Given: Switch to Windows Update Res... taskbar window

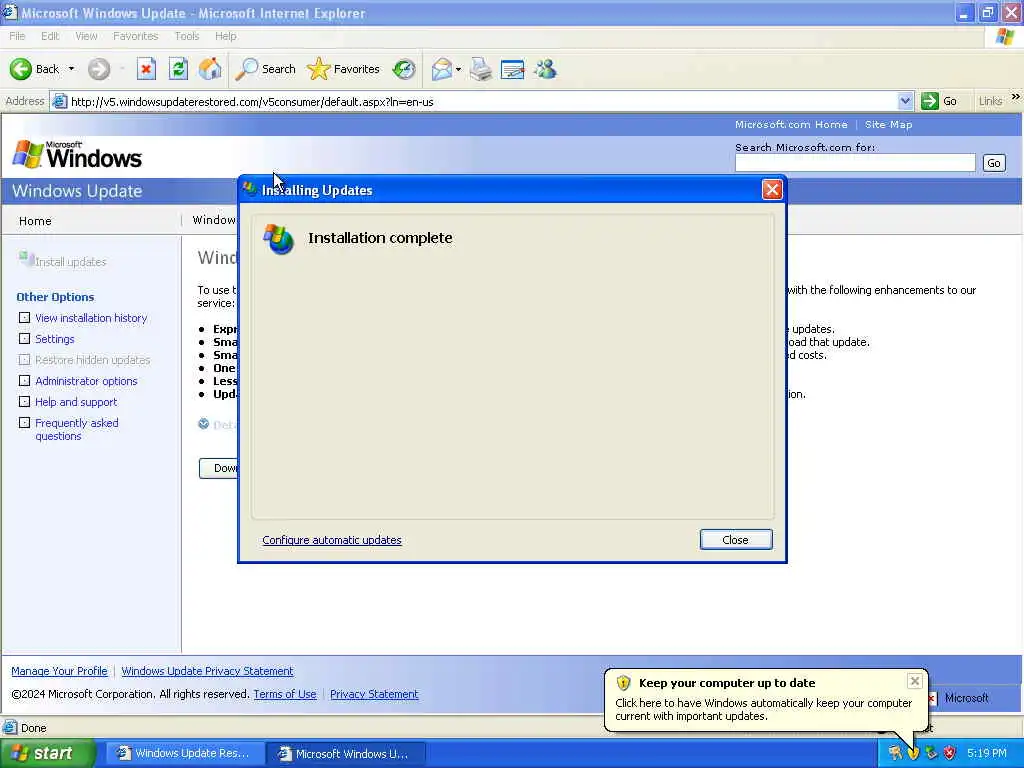Looking at the screenshot, I should tap(184, 753).
